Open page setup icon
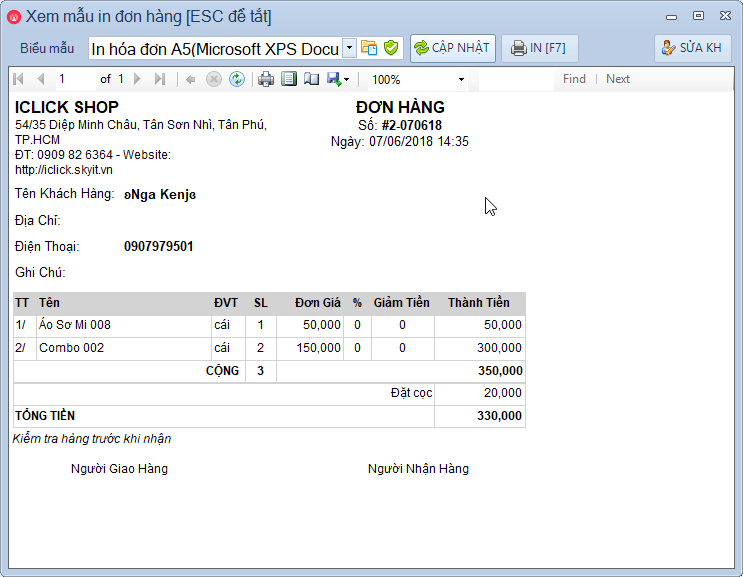 (311, 79)
